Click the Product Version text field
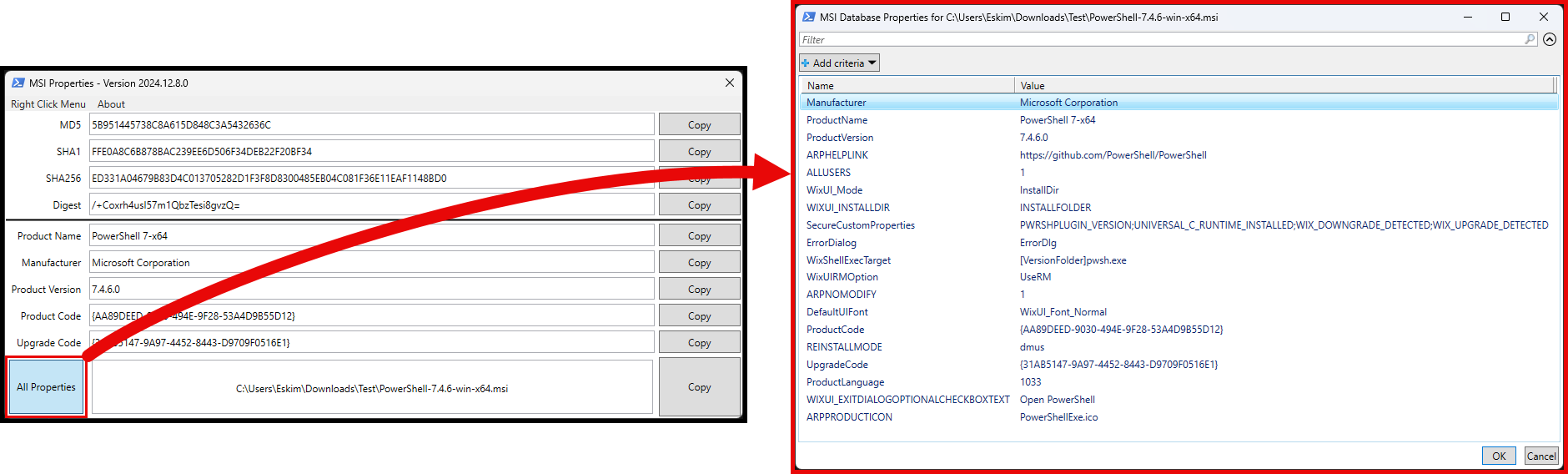 371,289
